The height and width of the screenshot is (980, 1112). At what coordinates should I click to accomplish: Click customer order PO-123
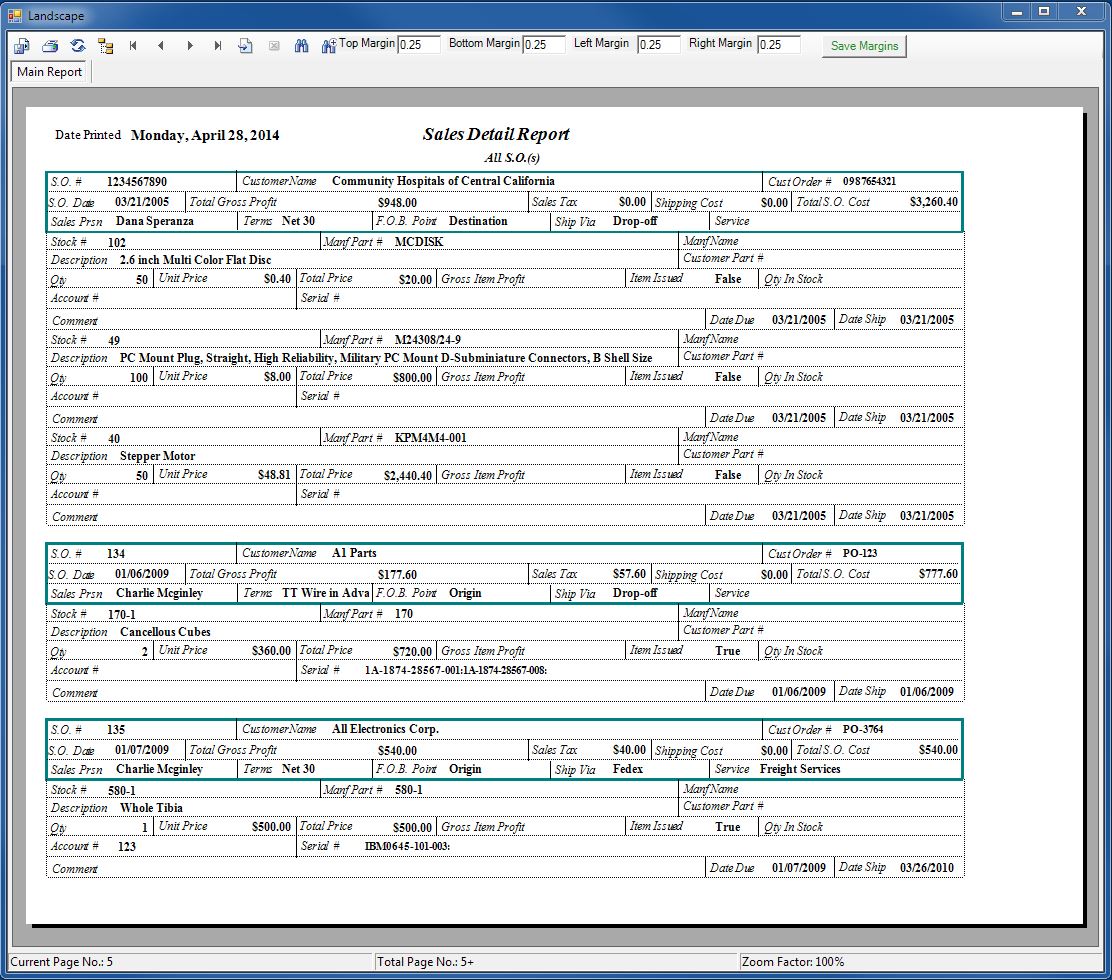click(x=860, y=553)
